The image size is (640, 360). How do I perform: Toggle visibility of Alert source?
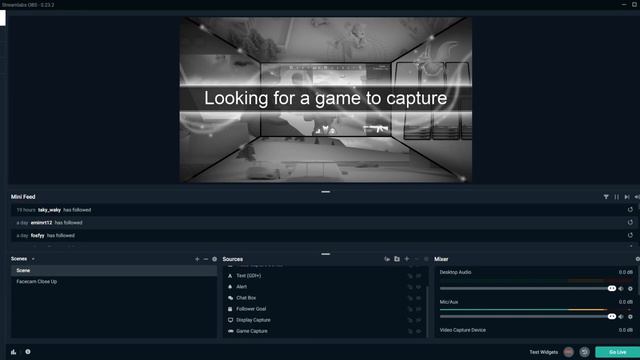pos(419,287)
